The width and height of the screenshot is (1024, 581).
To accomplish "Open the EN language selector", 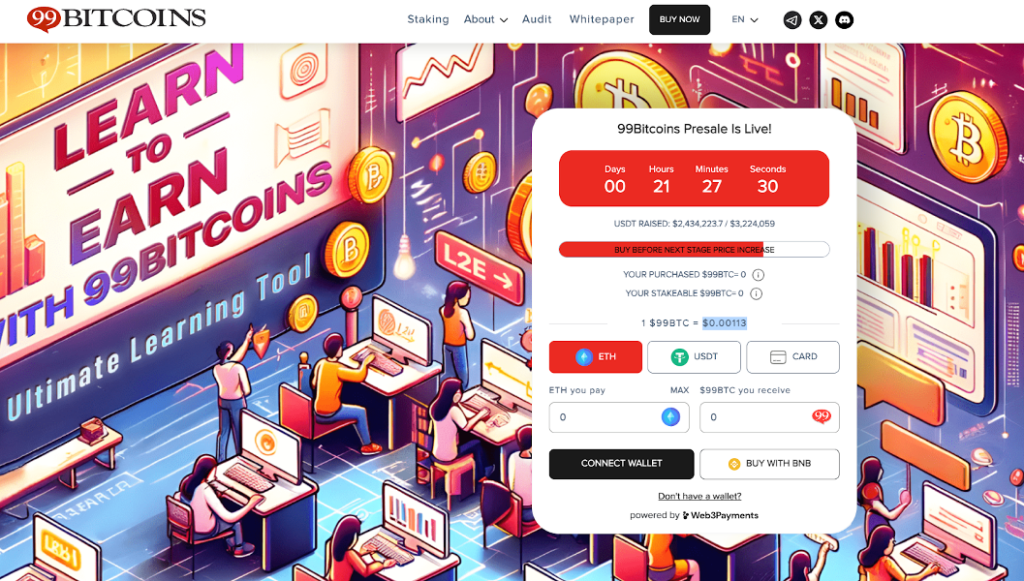I will click(744, 20).
